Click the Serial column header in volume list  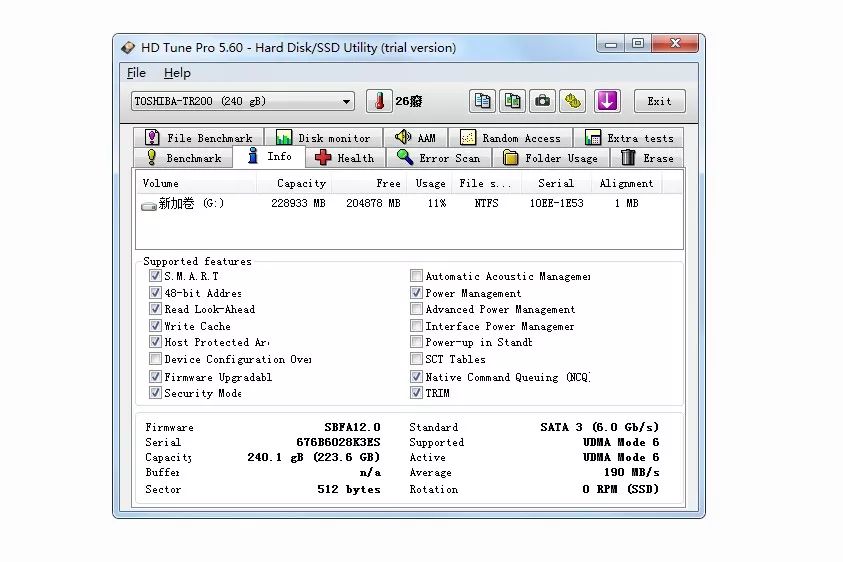[556, 183]
